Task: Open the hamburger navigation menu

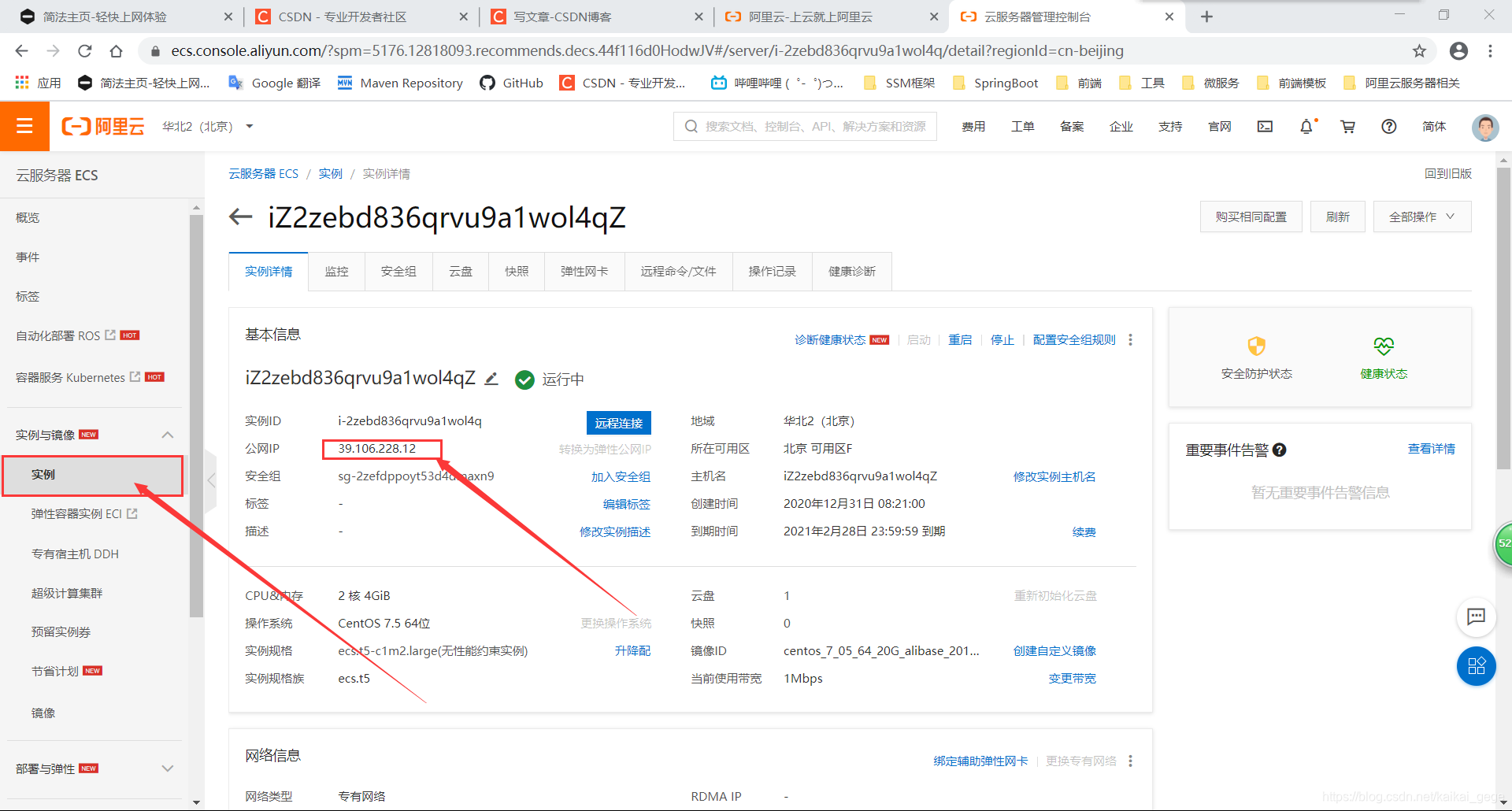Action: pos(24,126)
